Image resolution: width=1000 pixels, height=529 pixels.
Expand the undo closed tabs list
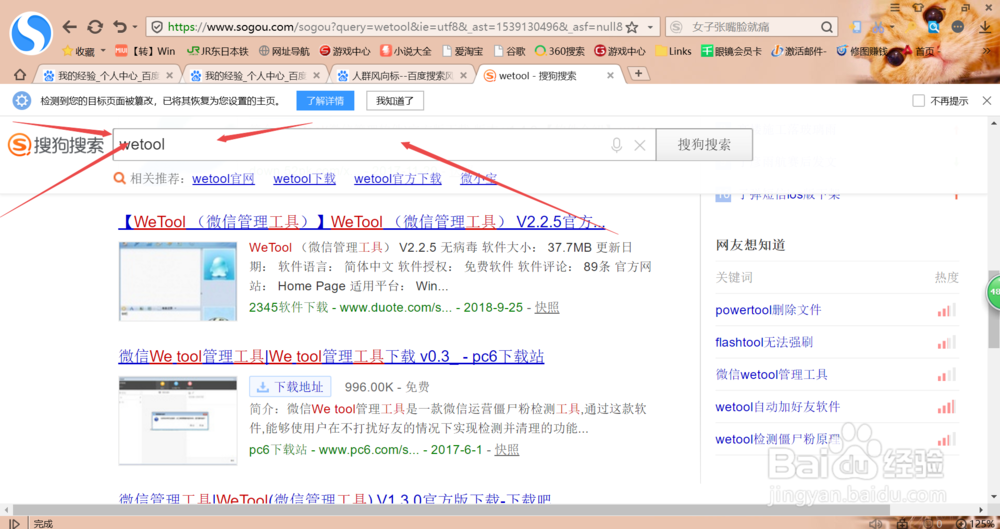coord(135,27)
